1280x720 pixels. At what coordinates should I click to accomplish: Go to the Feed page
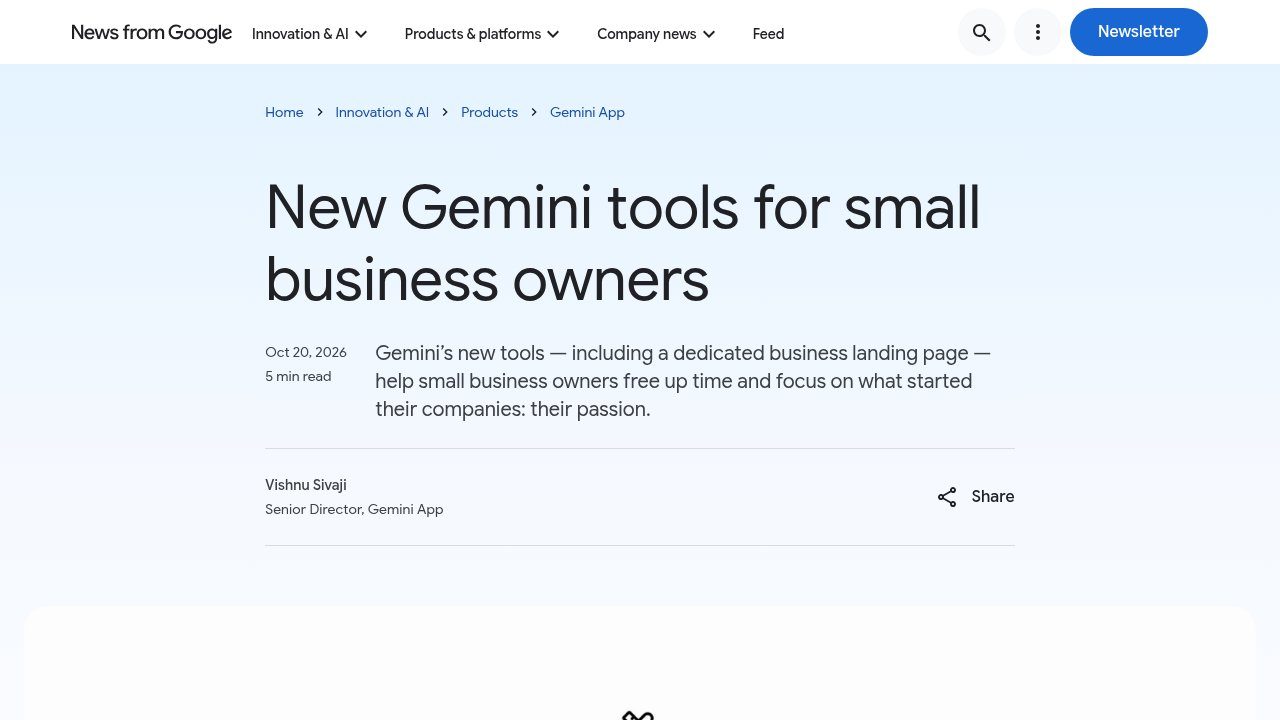[x=768, y=34]
